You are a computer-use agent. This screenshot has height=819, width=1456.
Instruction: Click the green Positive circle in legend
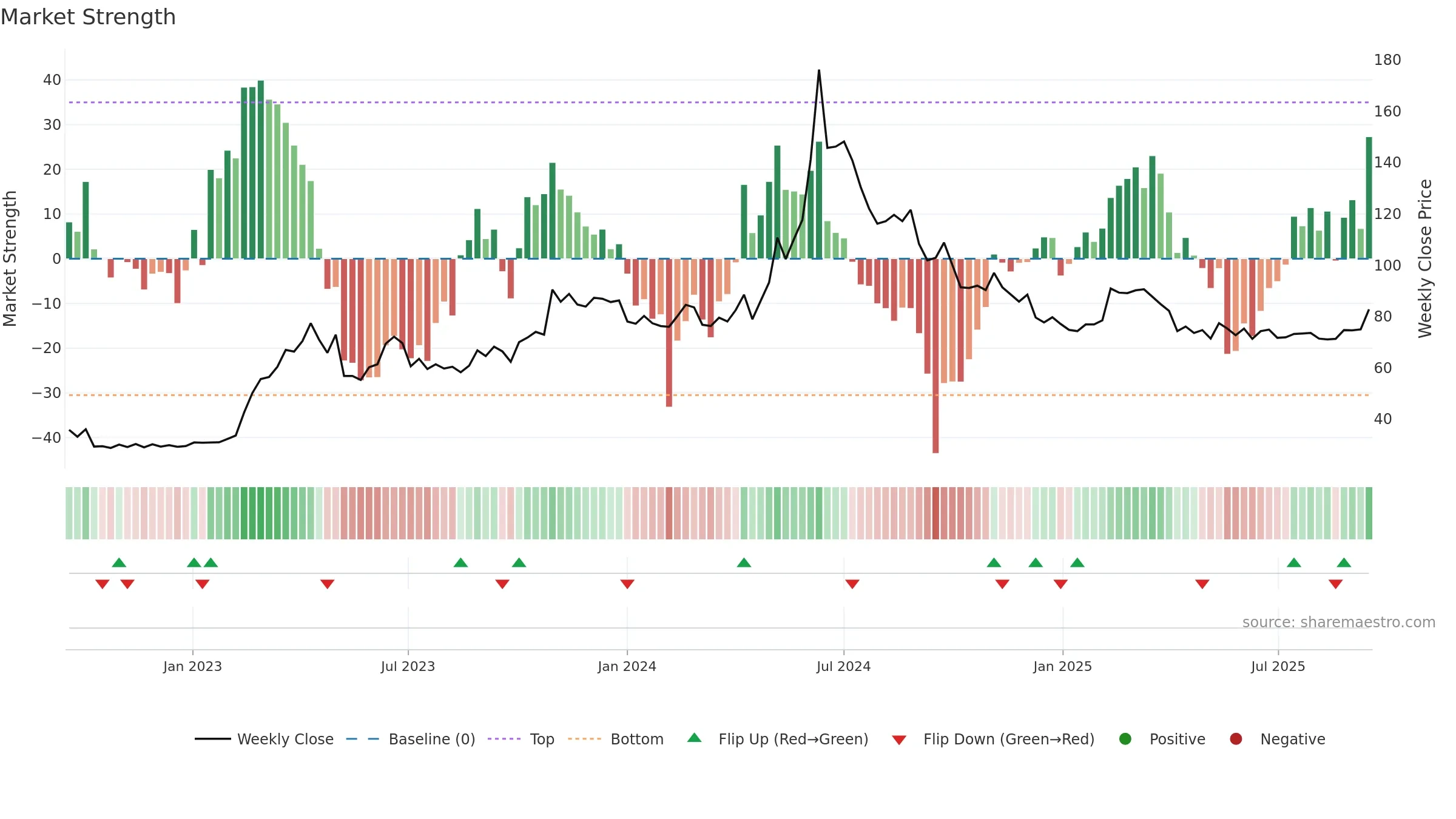coord(1125,739)
